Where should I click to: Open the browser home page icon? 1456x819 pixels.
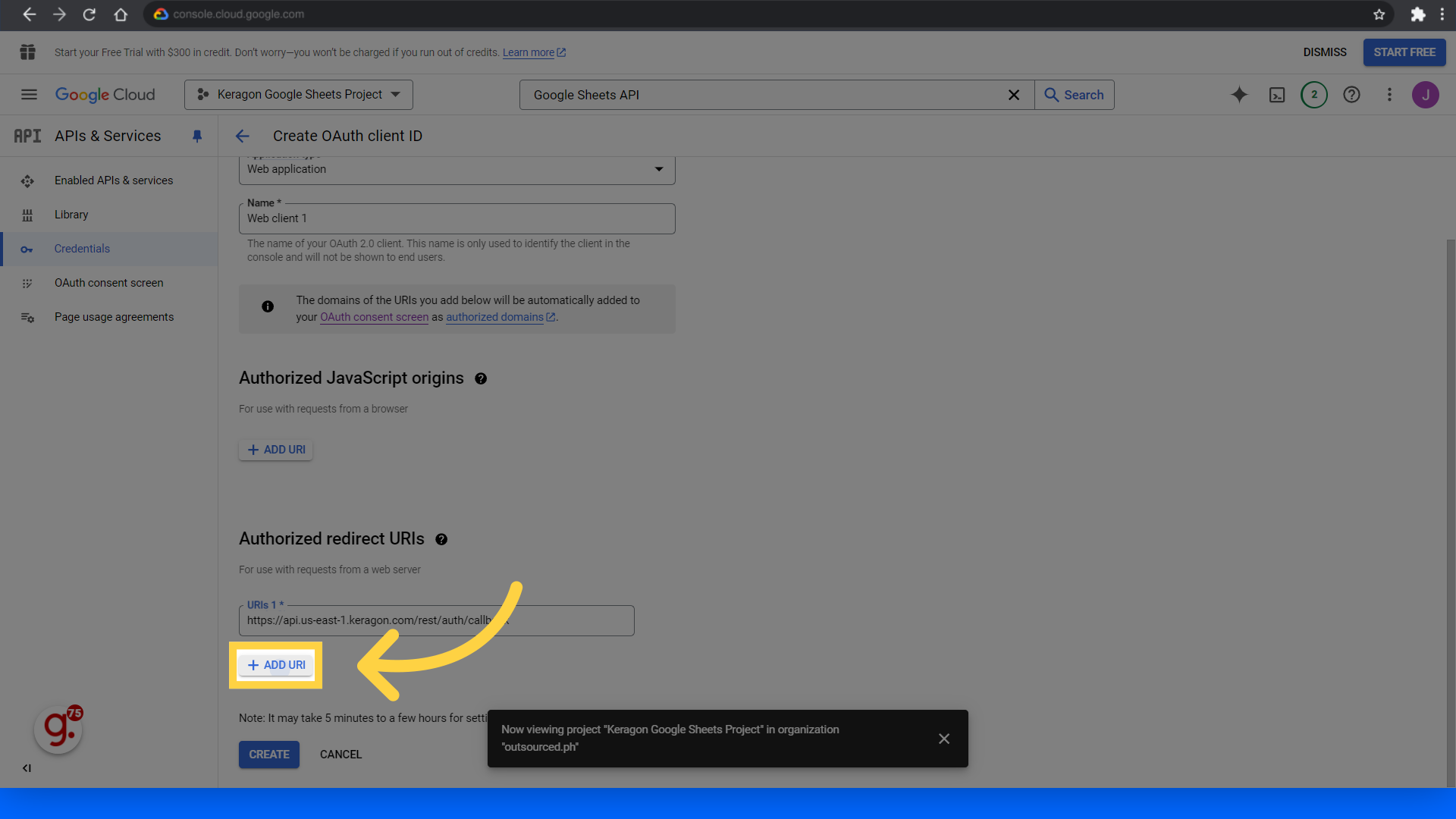[x=121, y=14]
